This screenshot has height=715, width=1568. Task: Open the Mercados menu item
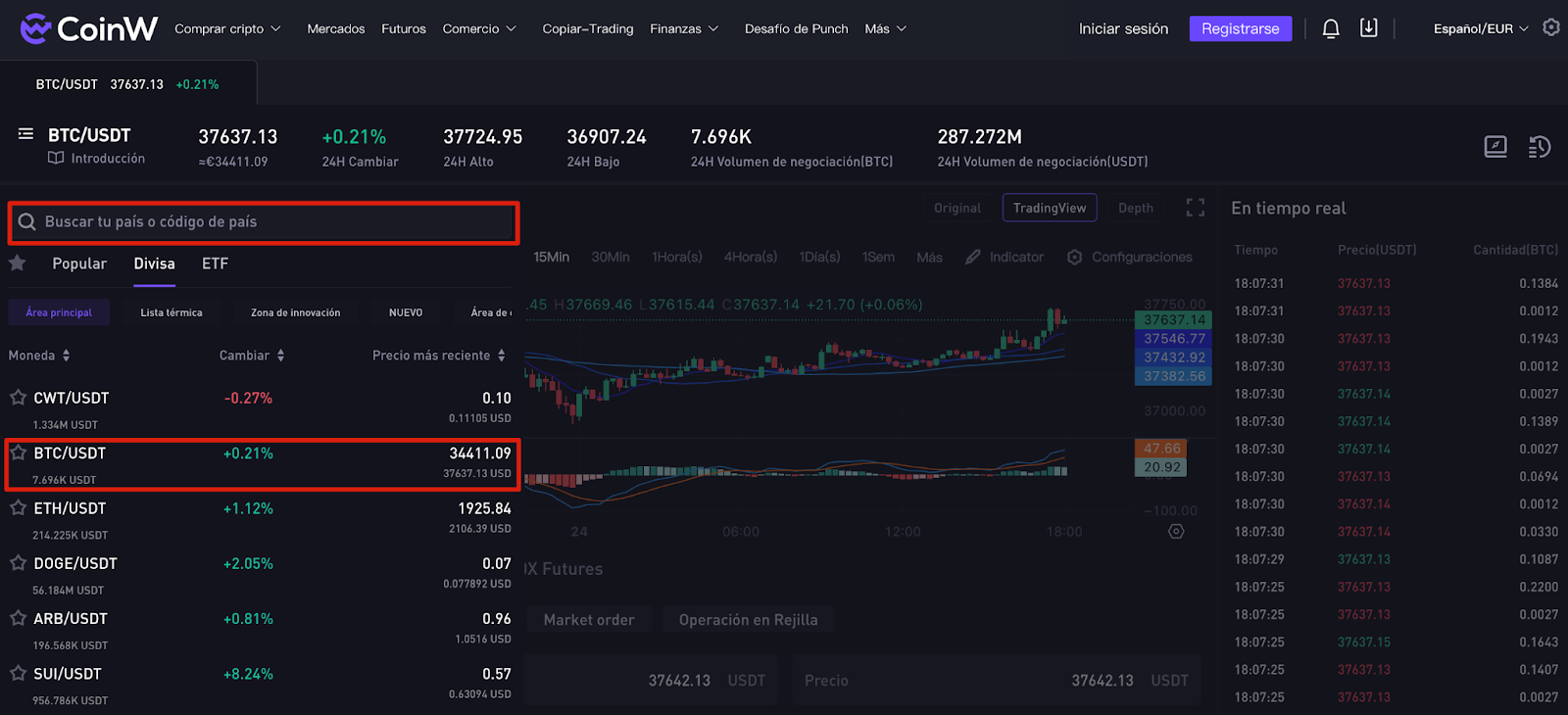click(x=336, y=28)
